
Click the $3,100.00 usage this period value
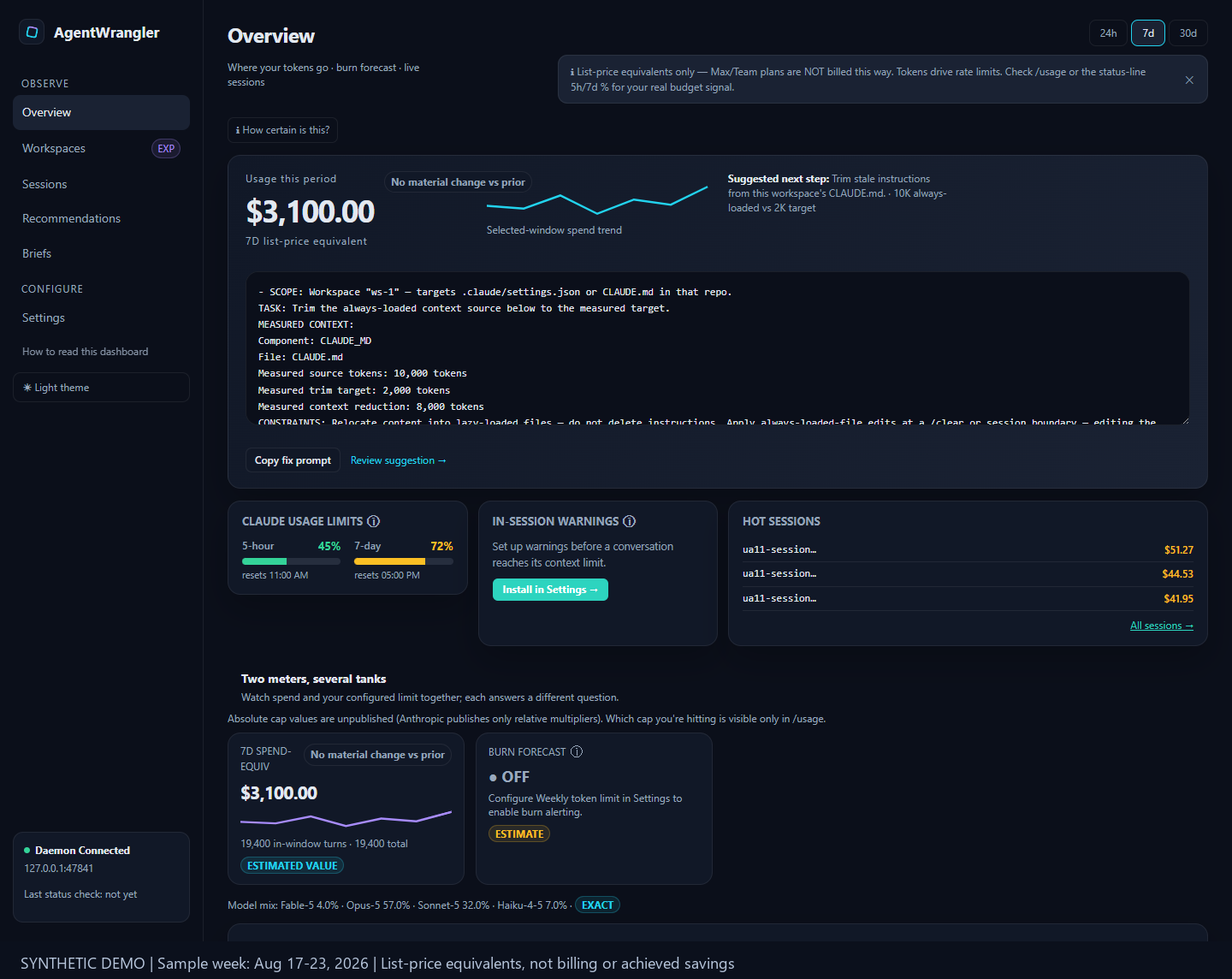[x=311, y=211]
